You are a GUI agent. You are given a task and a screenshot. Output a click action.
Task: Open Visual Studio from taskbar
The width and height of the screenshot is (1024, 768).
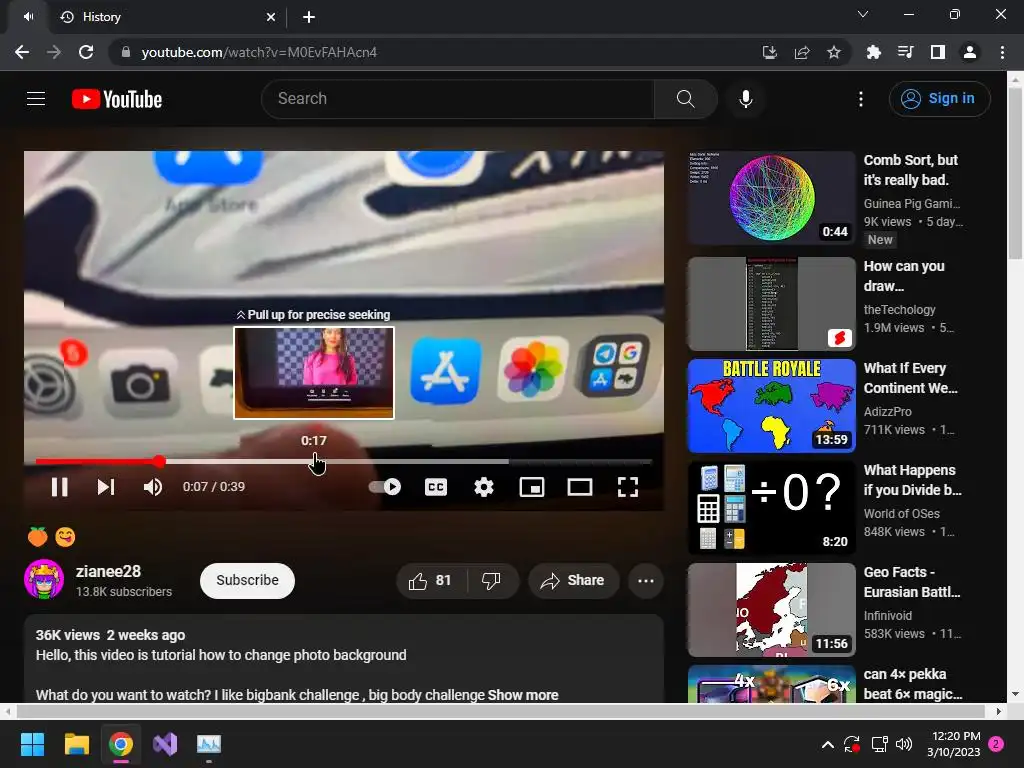165,744
